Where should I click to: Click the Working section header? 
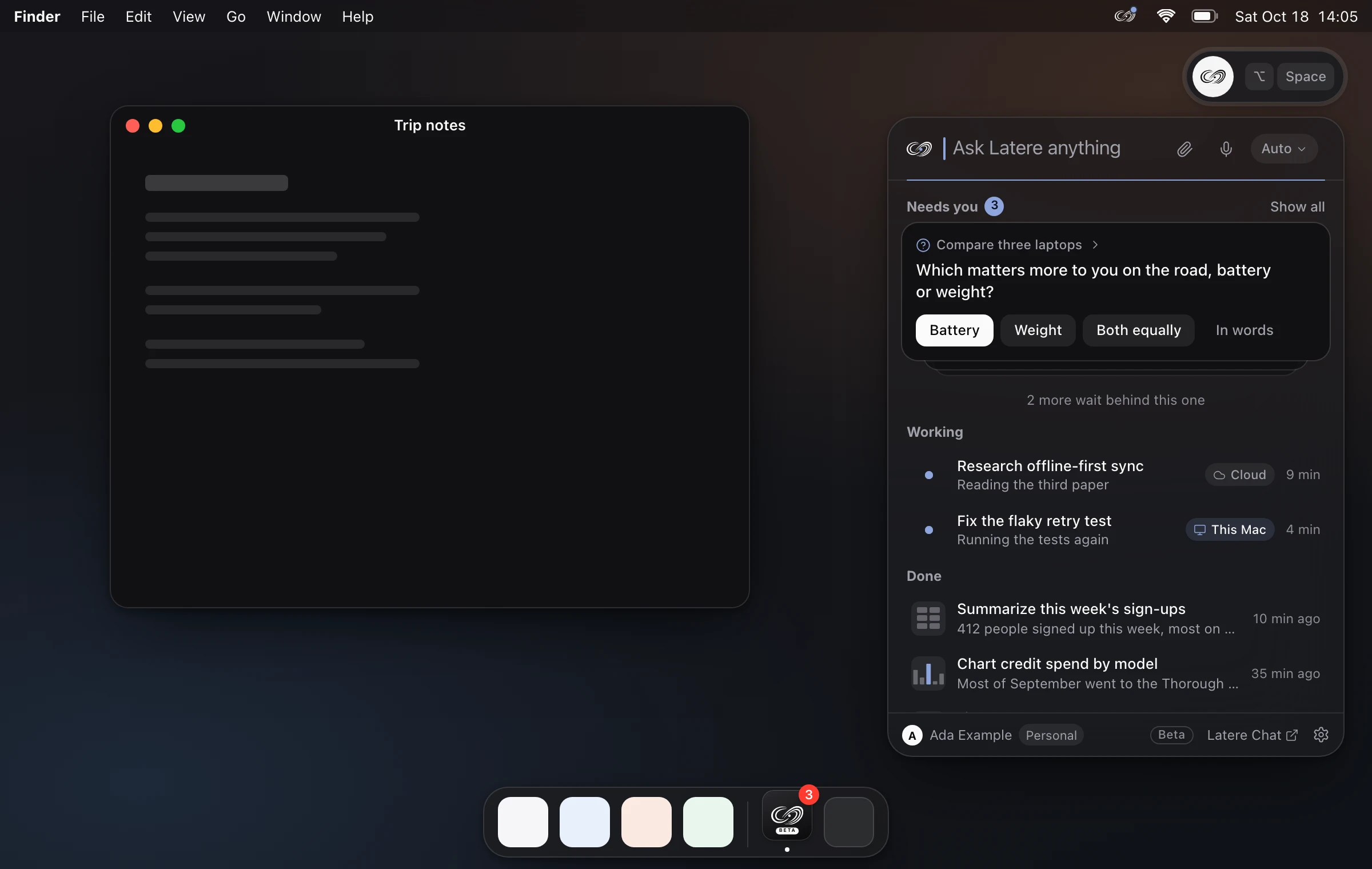click(935, 432)
